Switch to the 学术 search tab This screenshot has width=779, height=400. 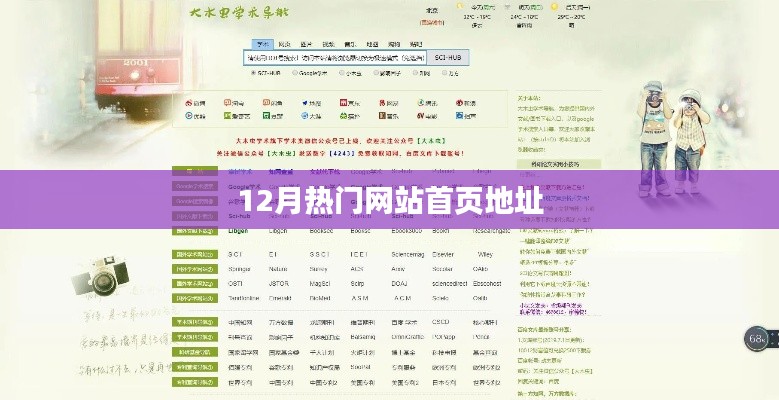point(263,45)
